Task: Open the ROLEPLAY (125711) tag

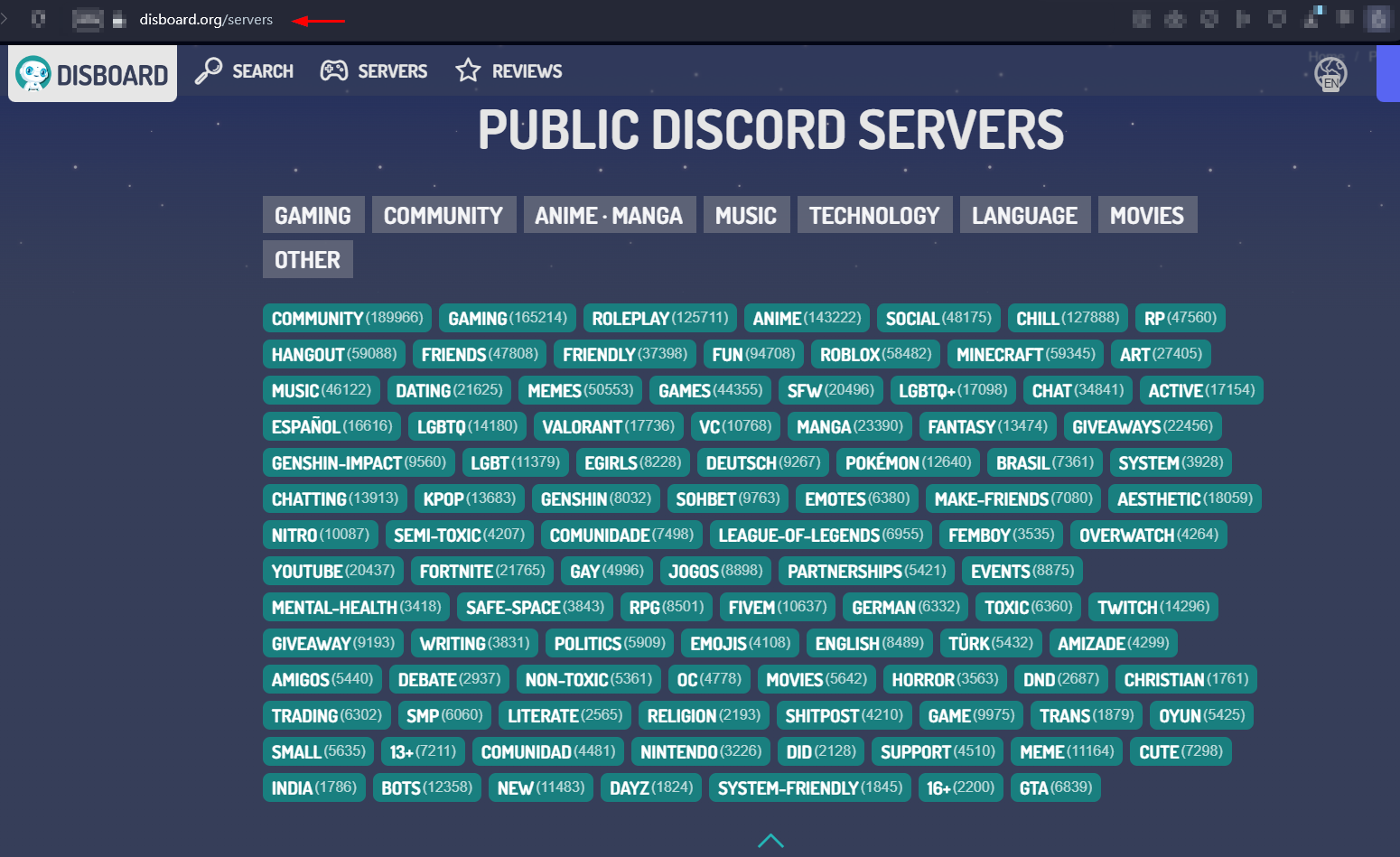Action: [x=660, y=318]
